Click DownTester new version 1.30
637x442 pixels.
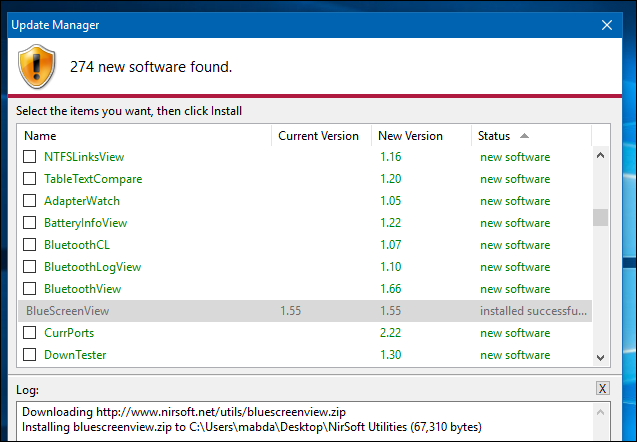coord(391,354)
